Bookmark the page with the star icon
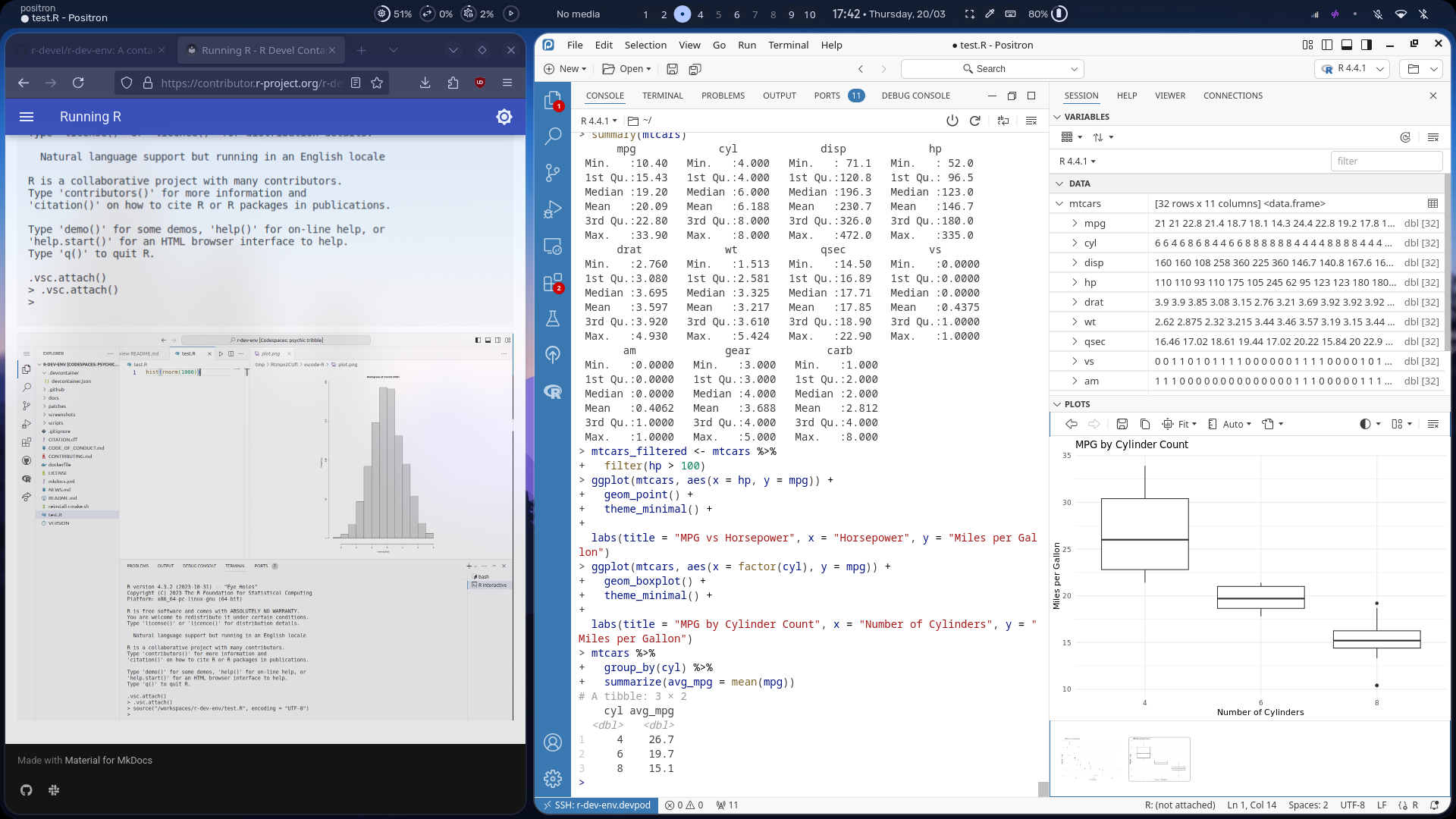Screen dimensions: 1456x819 (x=377, y=83)
